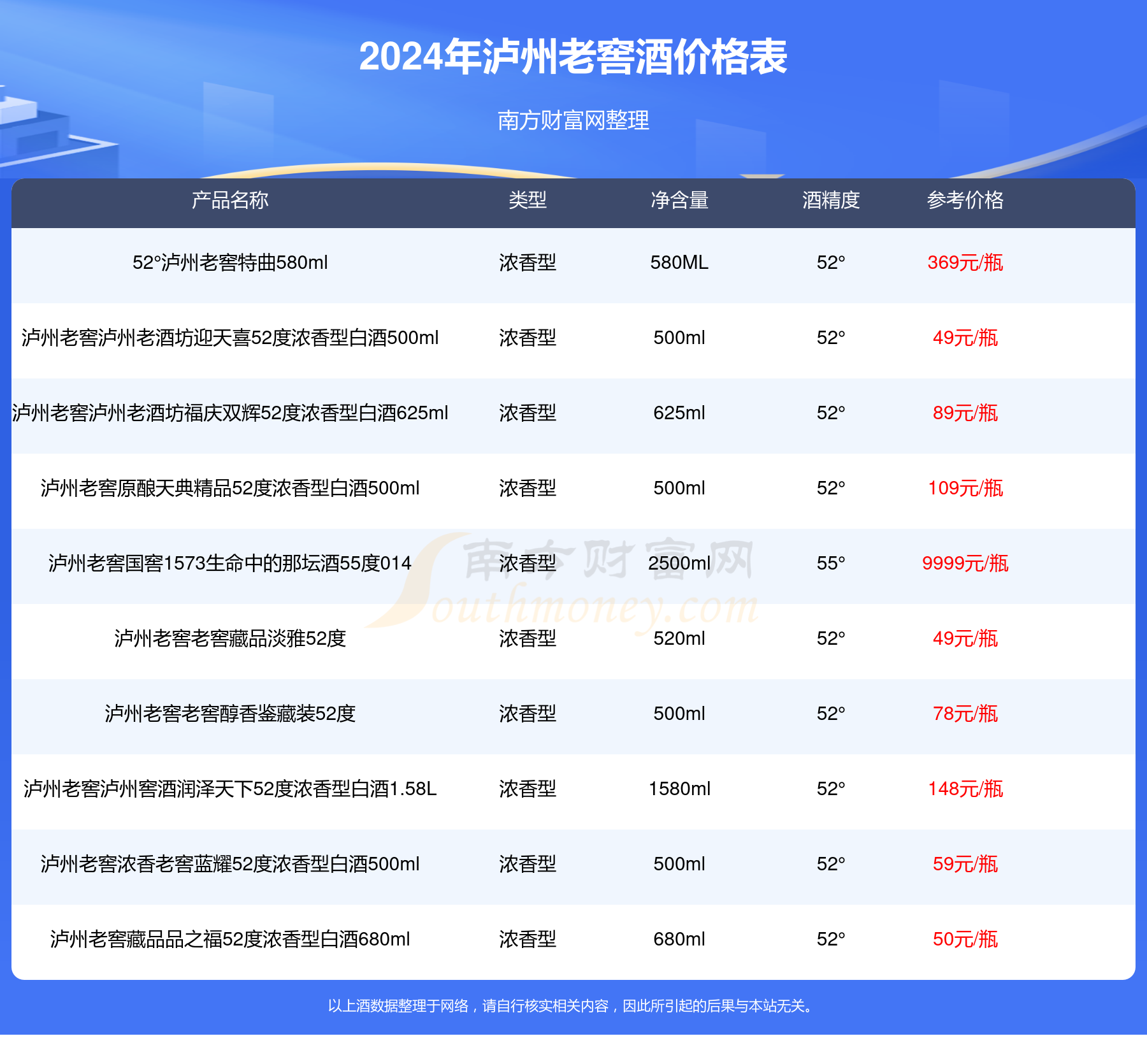Select product 泸州窖酒润泽天下 1.58L
Image resolution: width=1147 pixels, height=1064 pixels.
pyautogui.click(x=230, y=789)
